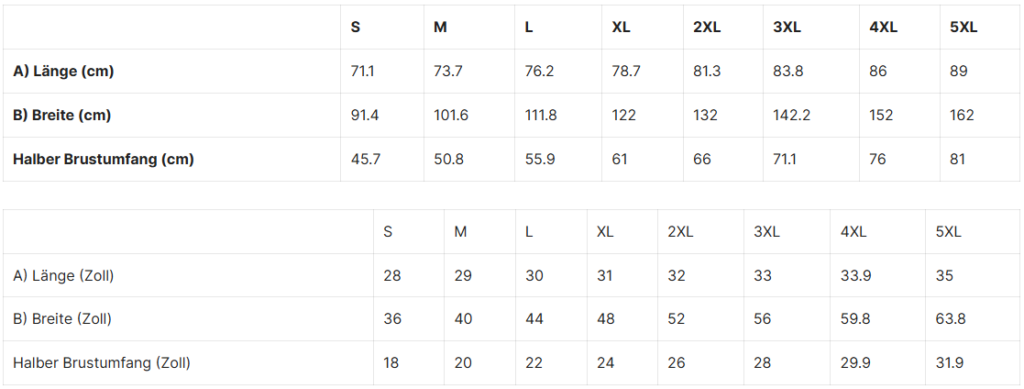Select length value 78.7 for XL
Screen dimensions: 1024x389
(x=626, y=71)
